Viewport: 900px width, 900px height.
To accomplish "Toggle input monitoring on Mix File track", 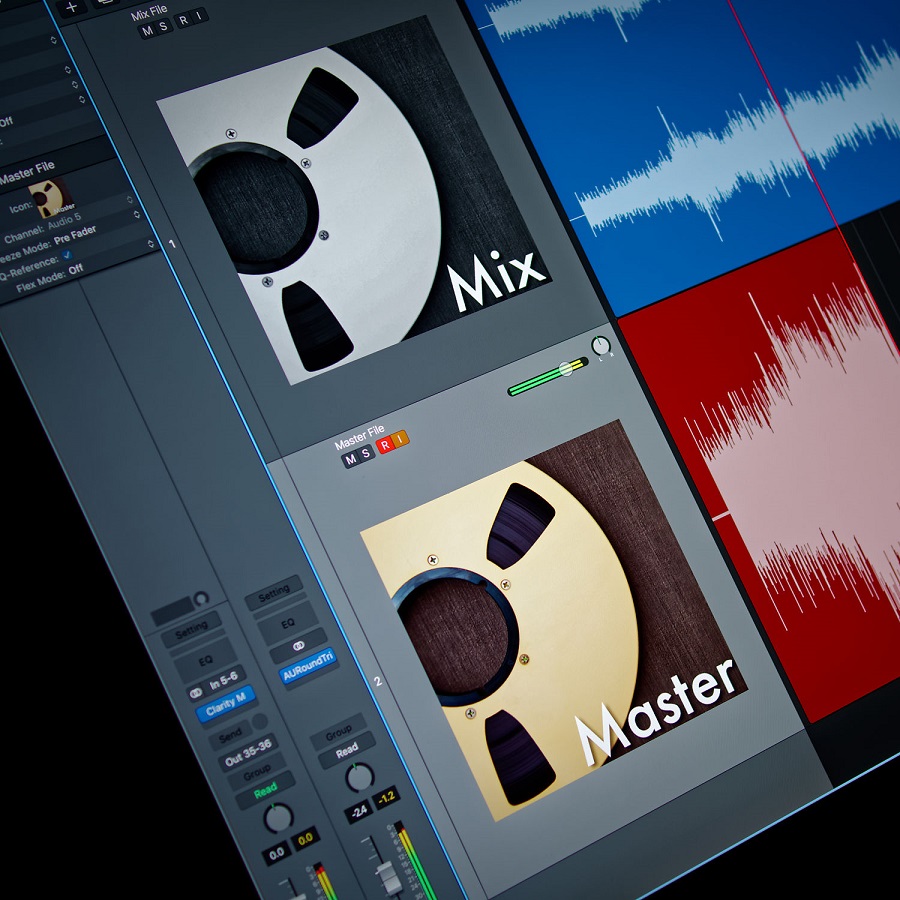I will point(199,15).
